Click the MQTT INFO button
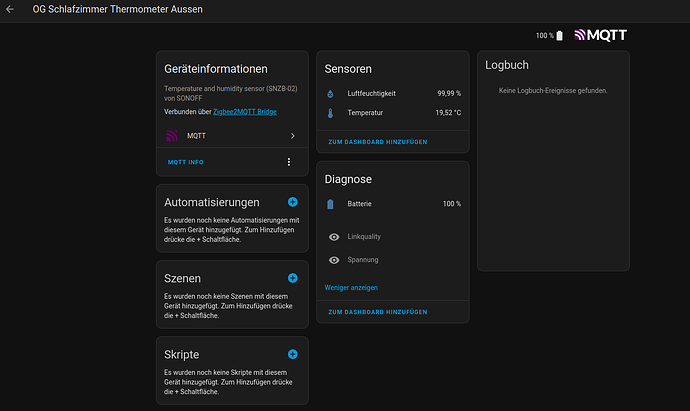Screen dimensions: 690x411 [x=185, y=162]
